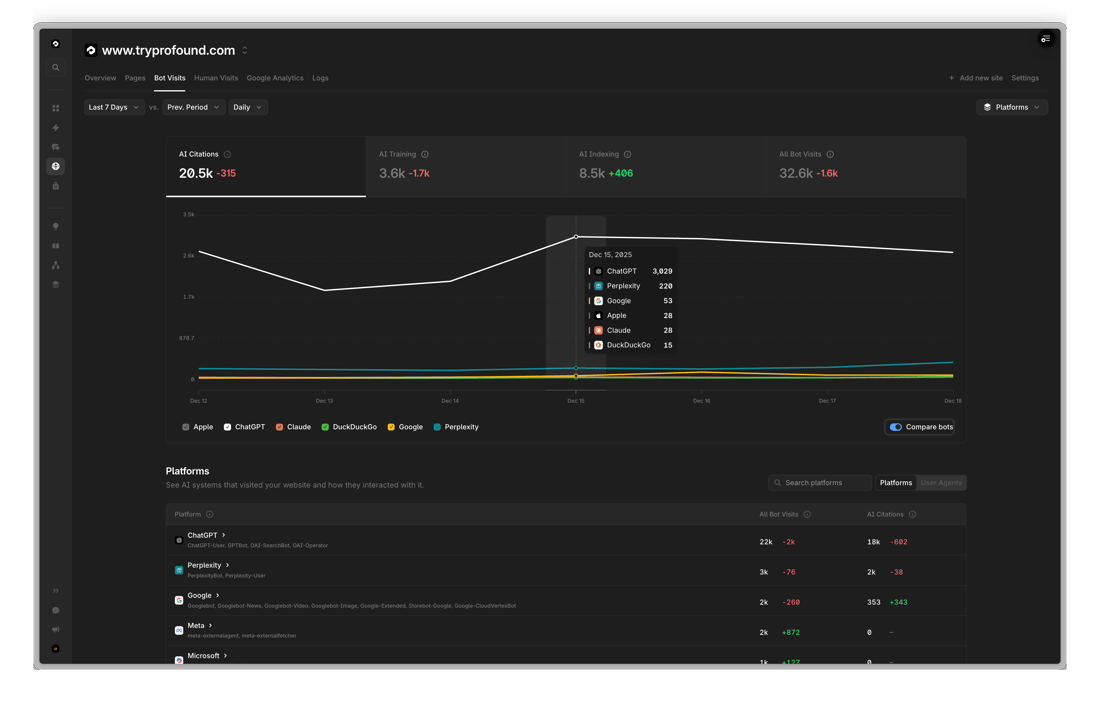Select the AI Citations metric card
Screen dimensions: 1100x714
click(266, 167)
